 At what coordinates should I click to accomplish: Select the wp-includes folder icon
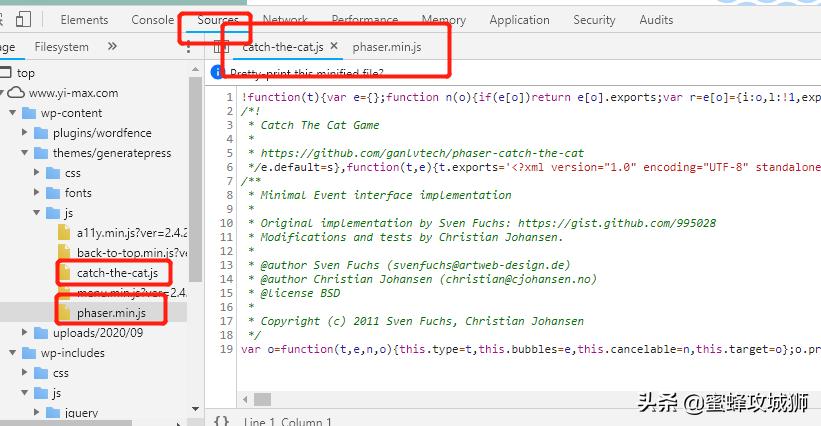29,353
